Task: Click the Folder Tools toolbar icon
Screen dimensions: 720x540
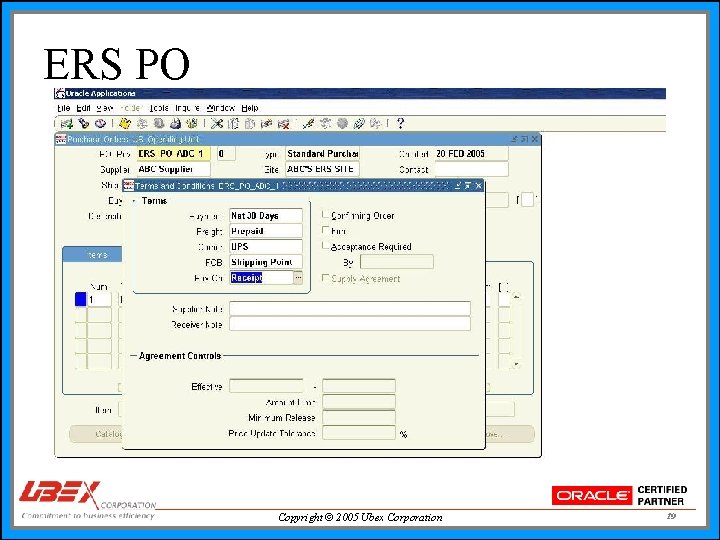Action: point(375,123)
